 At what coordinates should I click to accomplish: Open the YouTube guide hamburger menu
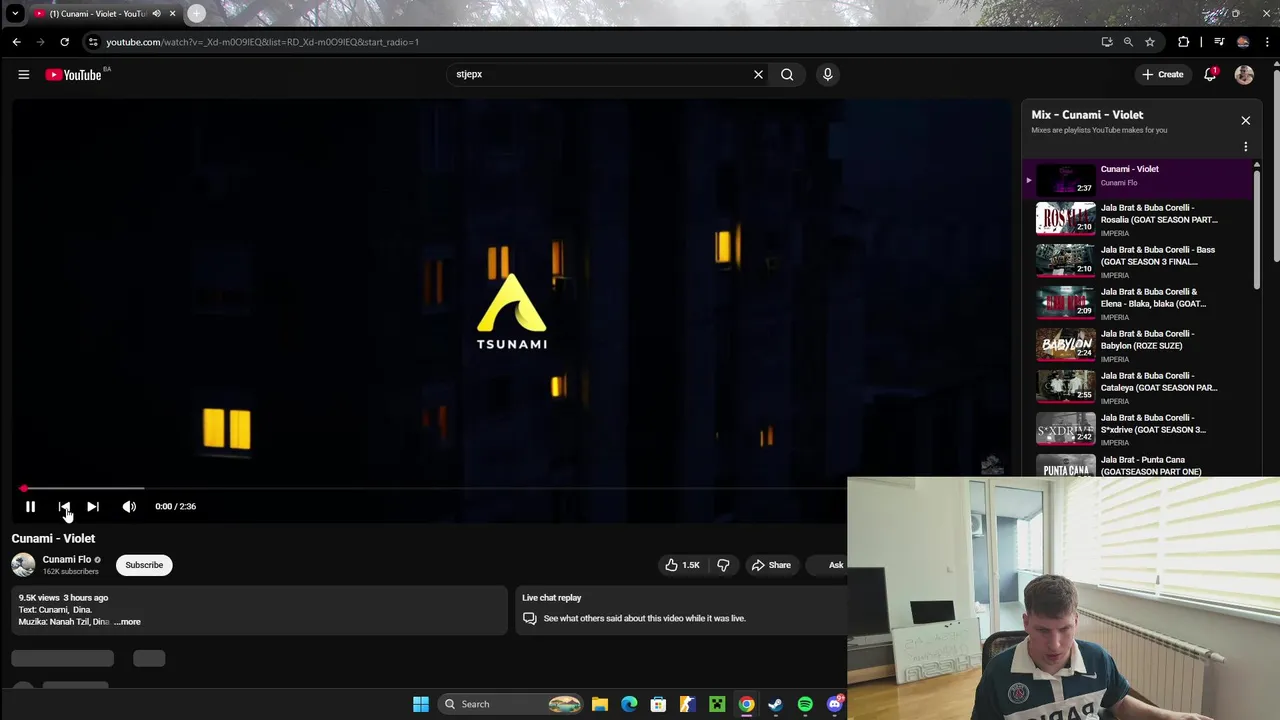coord(23,74)
